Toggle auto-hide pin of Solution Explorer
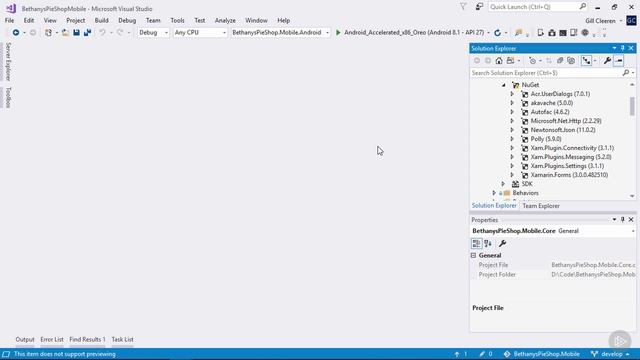Viewport: 640px width, 360px height. pyautogui.click(x=622, y=49)
